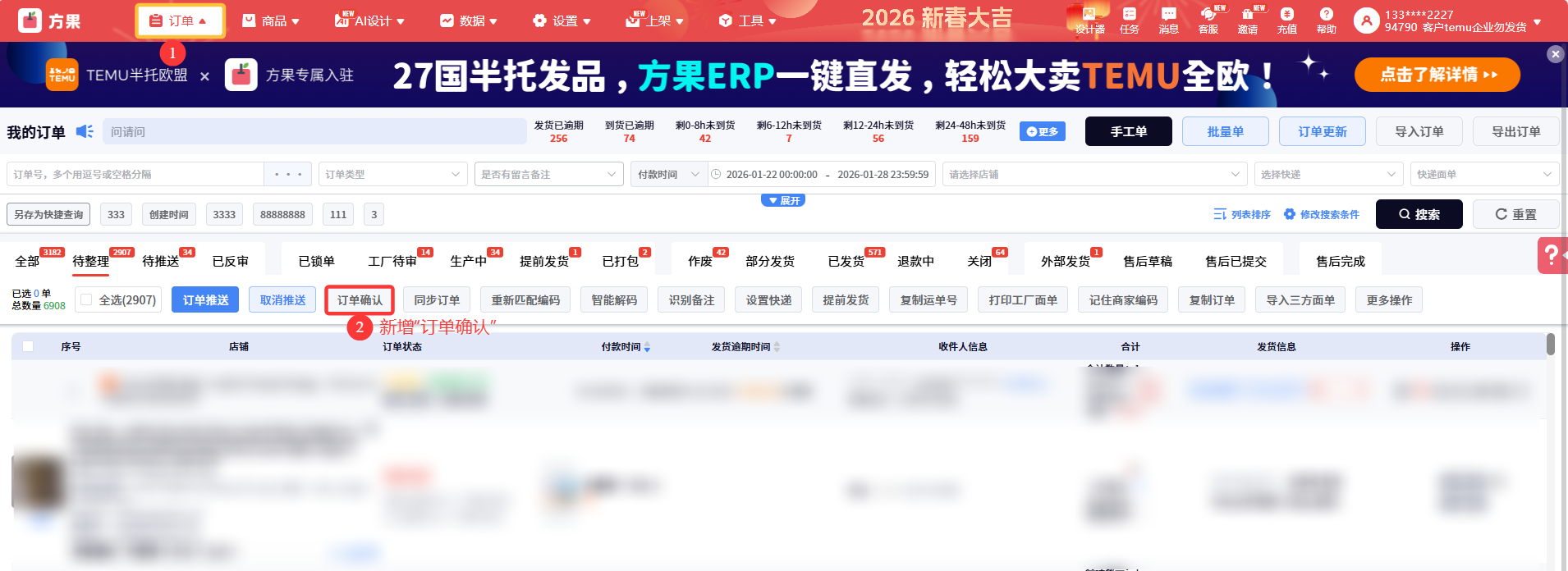Click the order number input field
The width and height of the screenshot is (1568, 571).
tap(135, 174)
